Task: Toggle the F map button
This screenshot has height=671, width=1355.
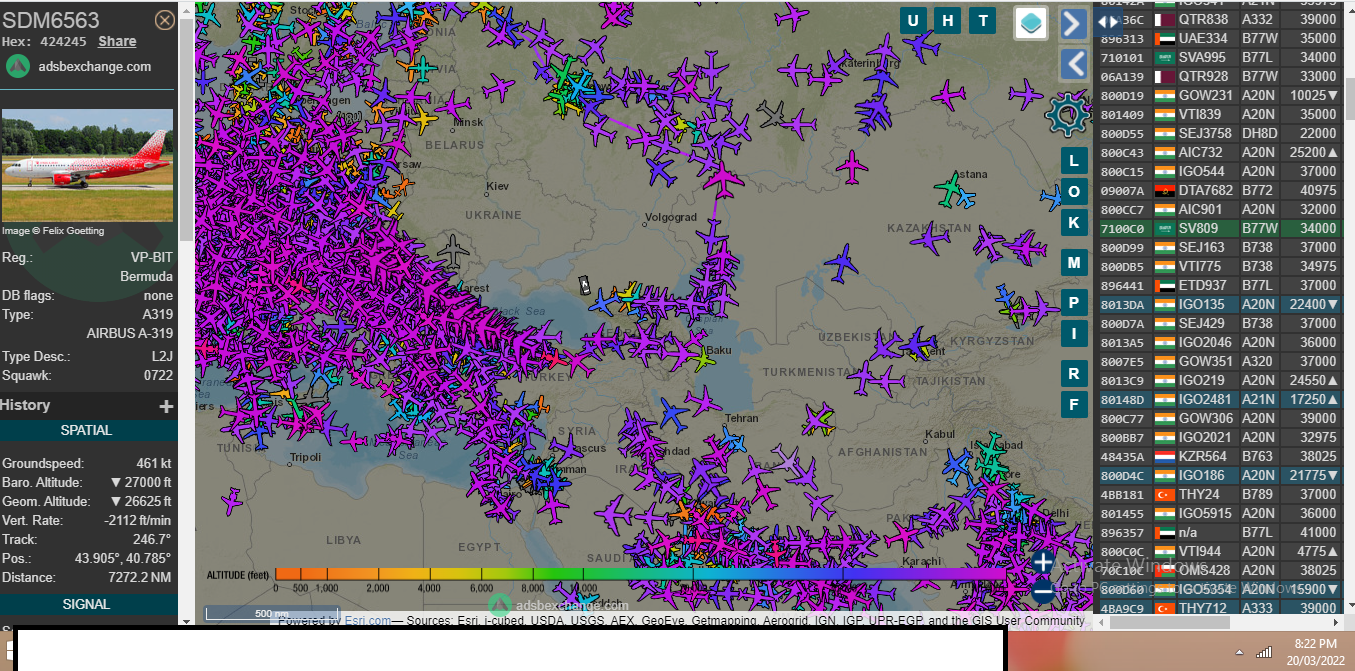Action: pyautogui.click(x=1074, y=404)
